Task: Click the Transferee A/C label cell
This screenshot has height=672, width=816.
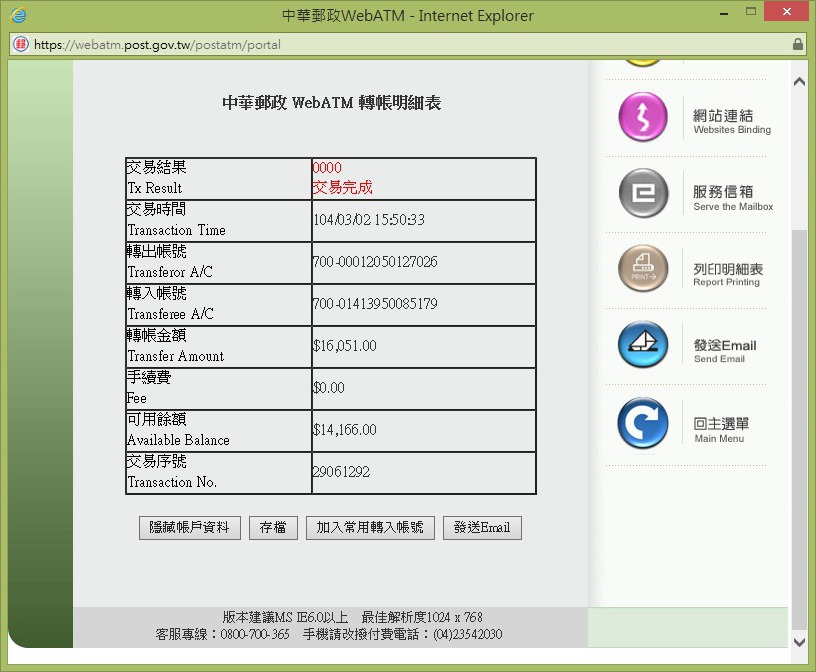Action: [219, 305]
